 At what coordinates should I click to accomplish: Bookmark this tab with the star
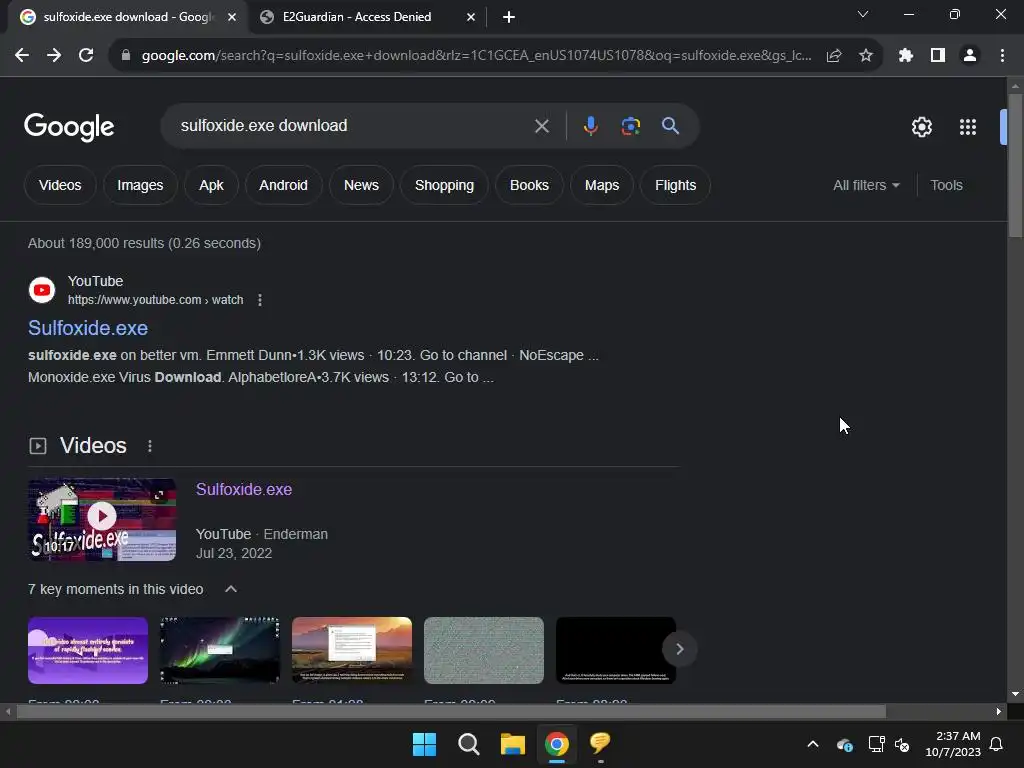click(x=866, y=56)
